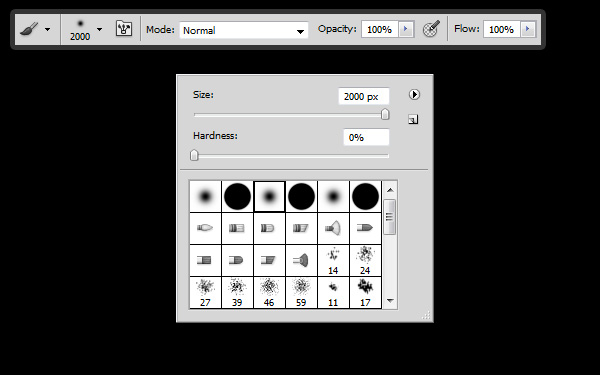The height and width of the screenshot is (375, 600).
Task: Open brush picker flyout menu arrow
Action: tap(414, 94)
